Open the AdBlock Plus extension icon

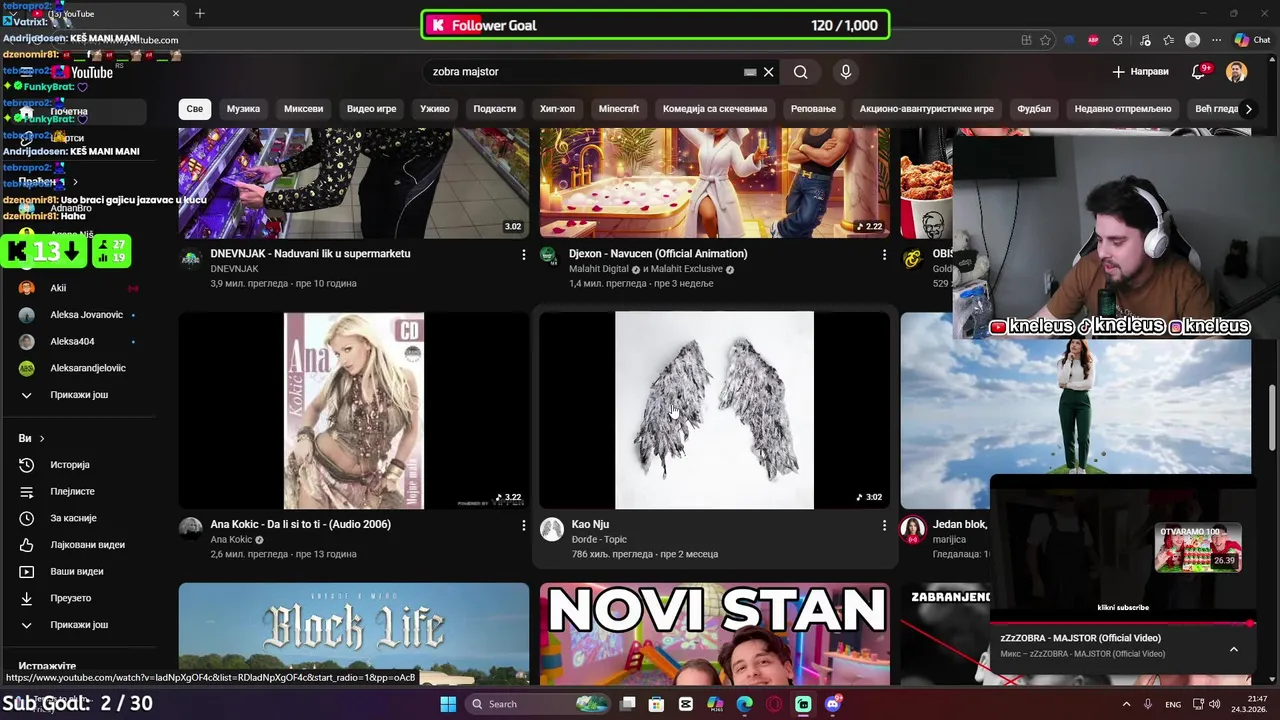[x=1093, y=40]
